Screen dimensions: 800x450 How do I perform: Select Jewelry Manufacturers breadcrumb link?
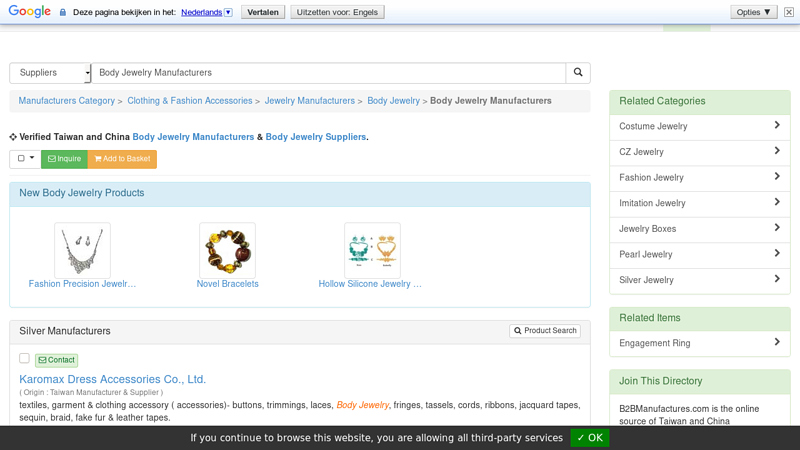click(309, 101)
